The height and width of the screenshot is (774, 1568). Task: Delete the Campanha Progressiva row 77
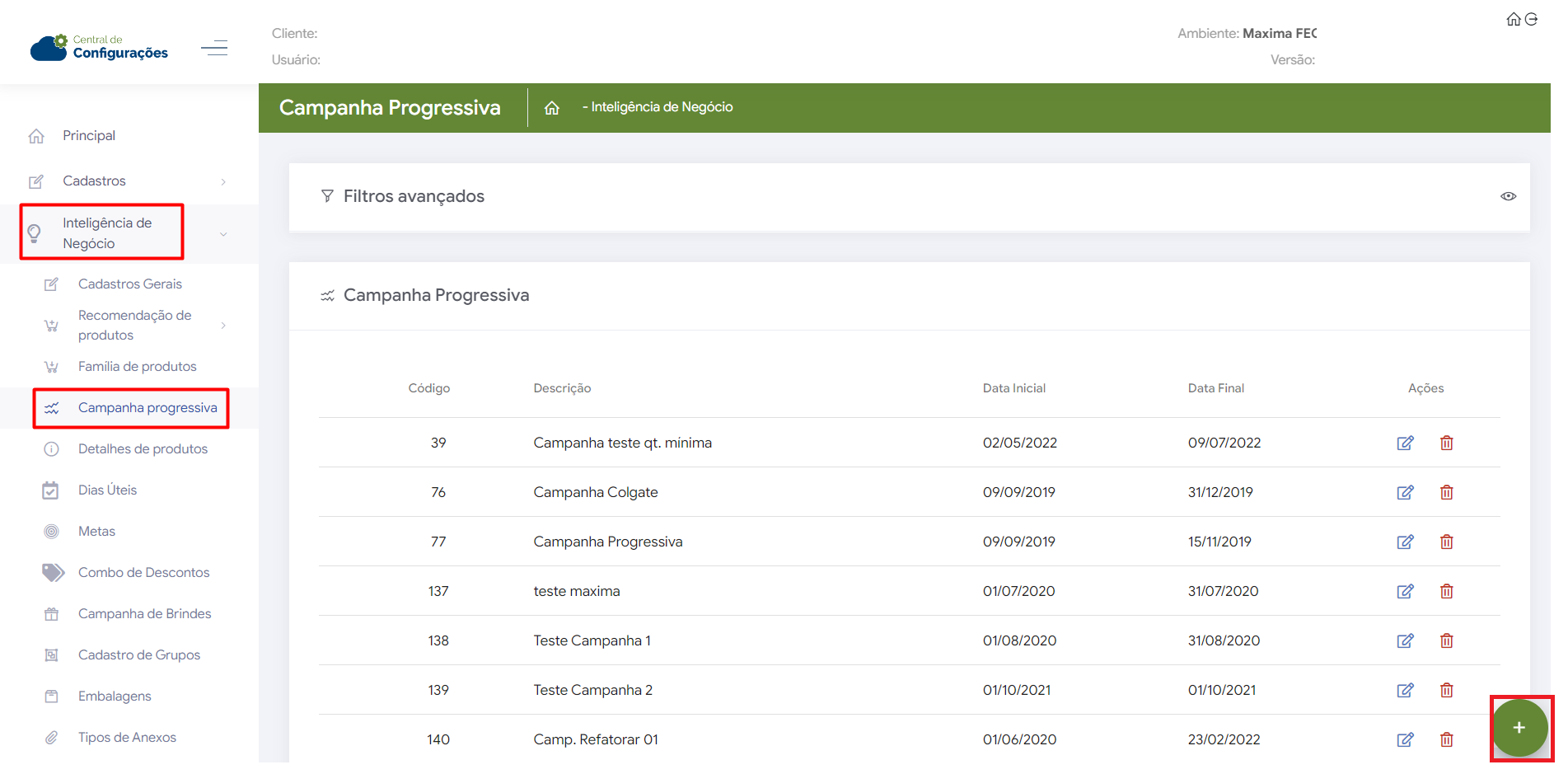click(1446, 542)
